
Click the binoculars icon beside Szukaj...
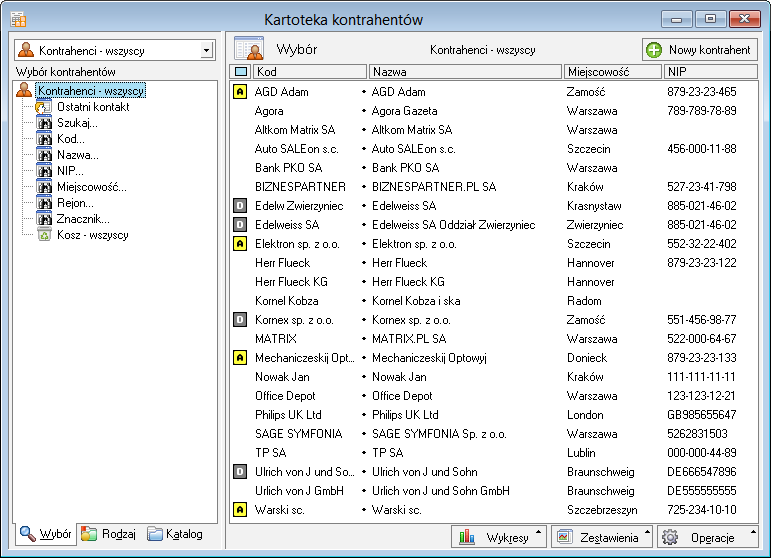(x=44, y=123)
